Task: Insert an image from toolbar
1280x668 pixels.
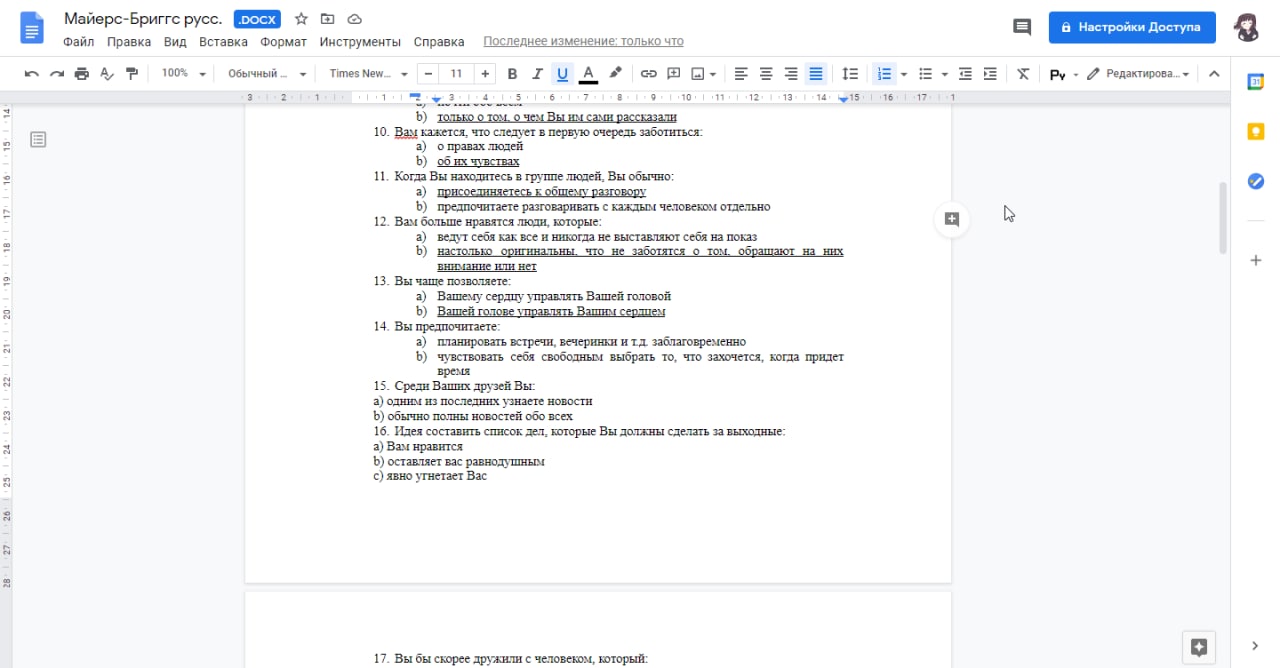Action: pos(698,73)
